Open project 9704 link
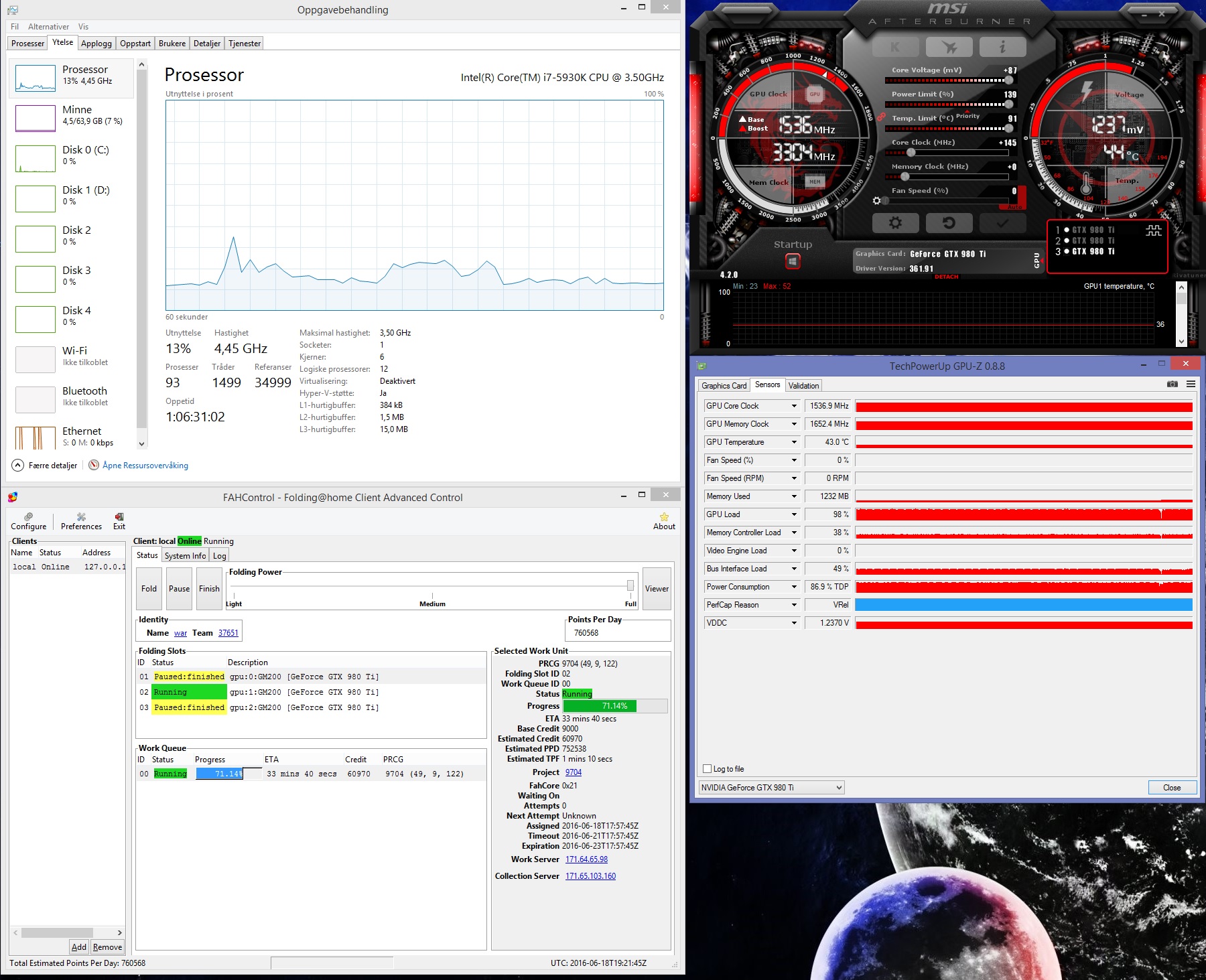 click(x=574, y=772)
